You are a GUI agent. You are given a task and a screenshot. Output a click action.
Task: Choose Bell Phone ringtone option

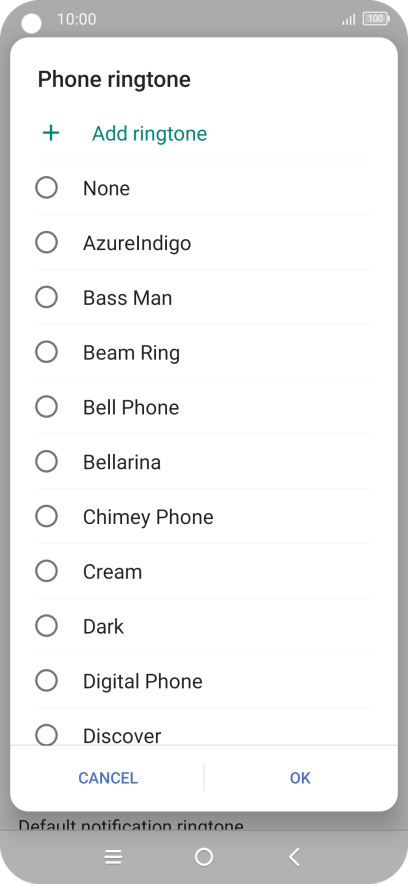point(203,407)
